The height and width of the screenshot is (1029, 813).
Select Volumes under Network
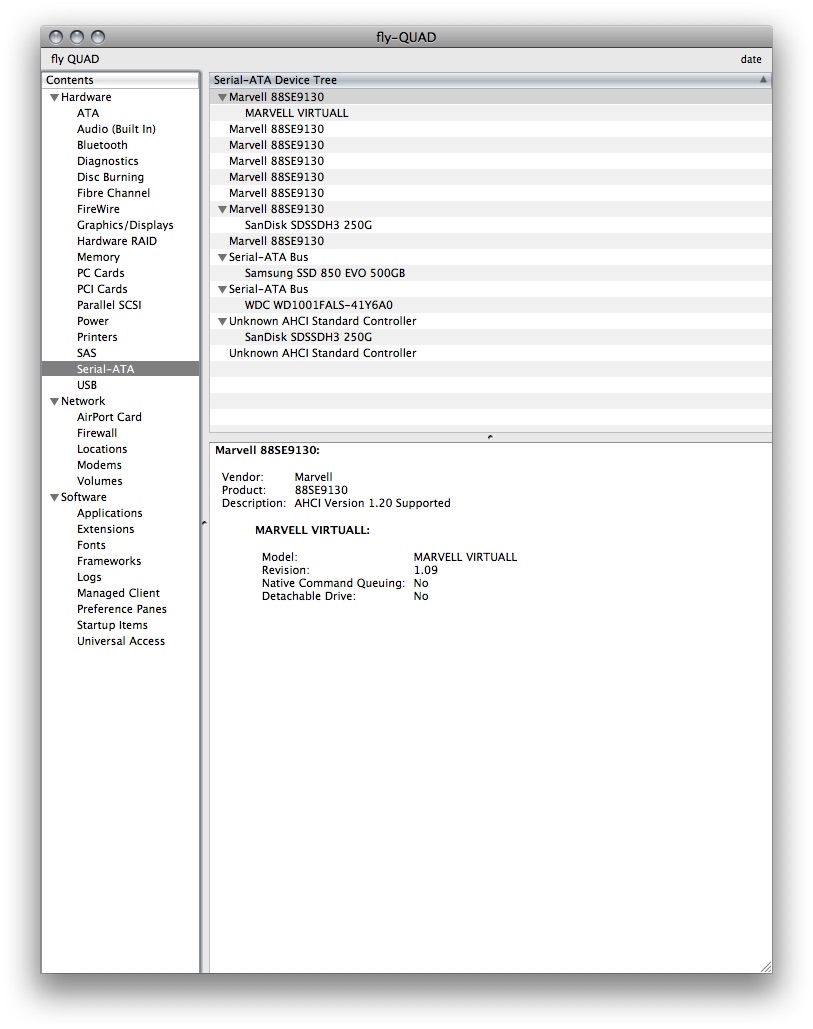tap(99, 481)
